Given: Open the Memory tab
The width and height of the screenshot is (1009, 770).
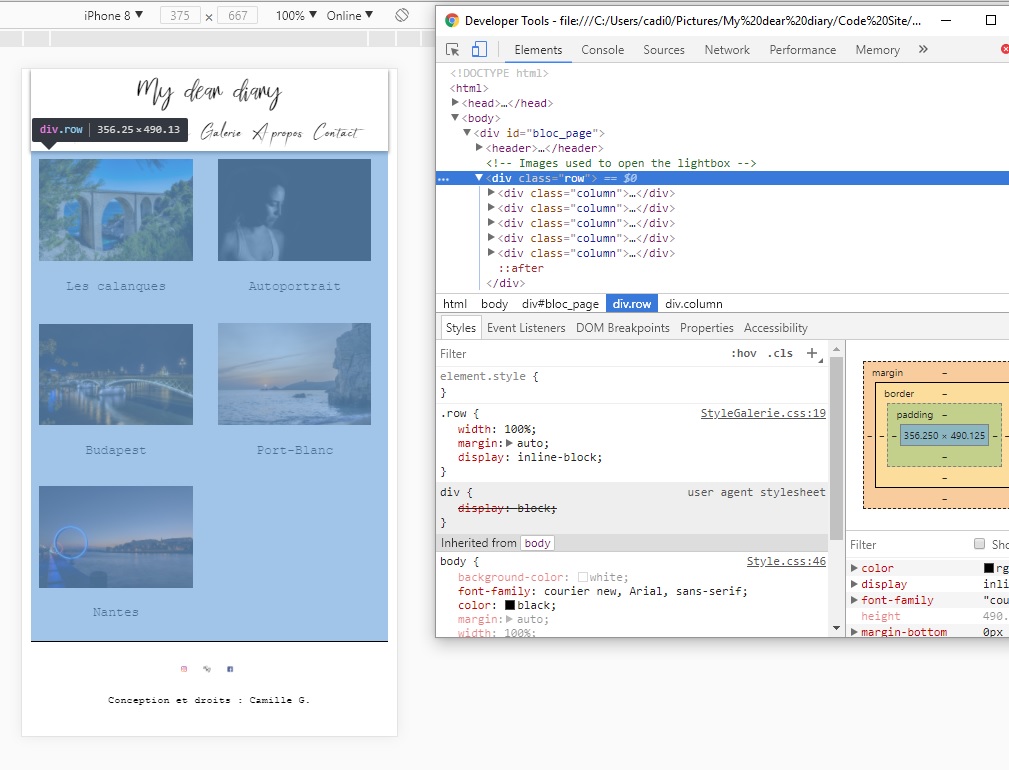Looking at the screenshot, I should (x=877, y=50).
